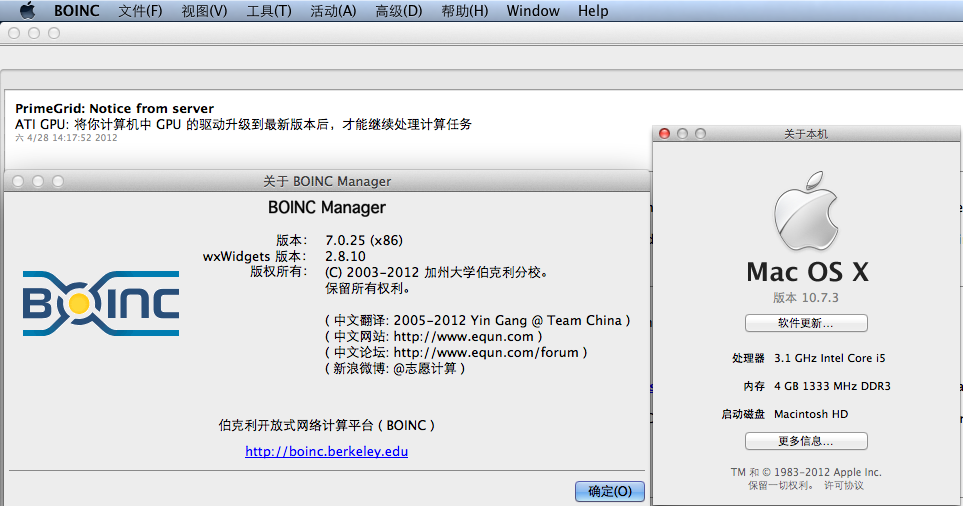This screenshot has width=963, height=506.
Task: Open the Apple menu
Action: pos(28,10)
